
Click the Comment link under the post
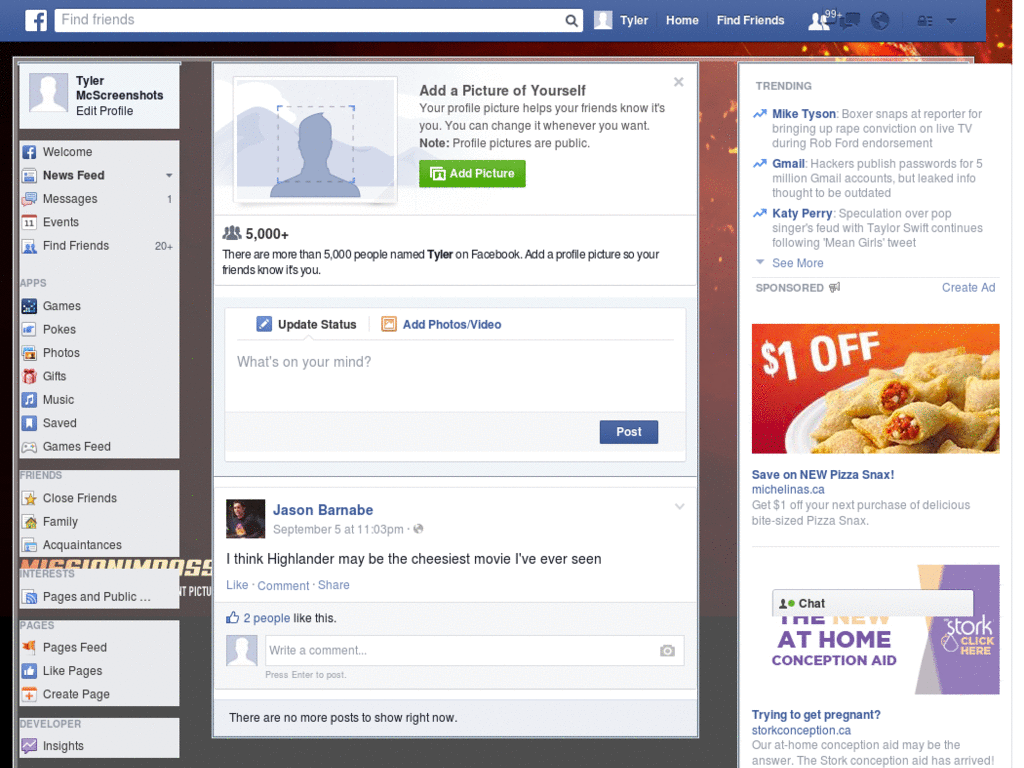(x=283, y=585)
